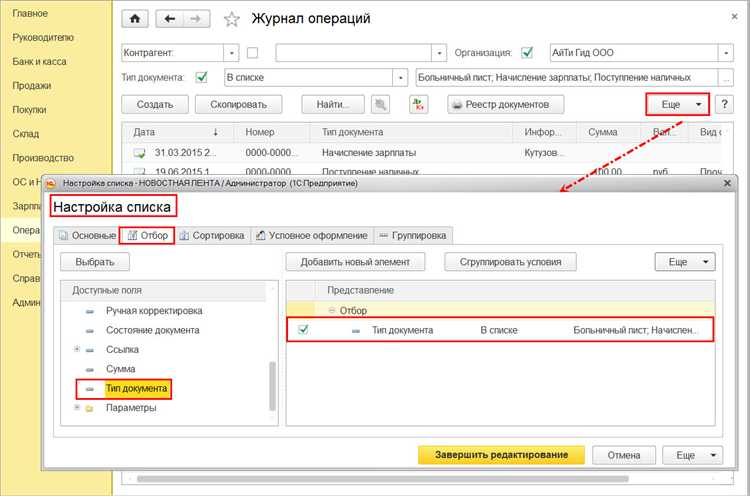Open the Продажи section
The width and height of the screenshot is (750, 496).
coord(32,86)
